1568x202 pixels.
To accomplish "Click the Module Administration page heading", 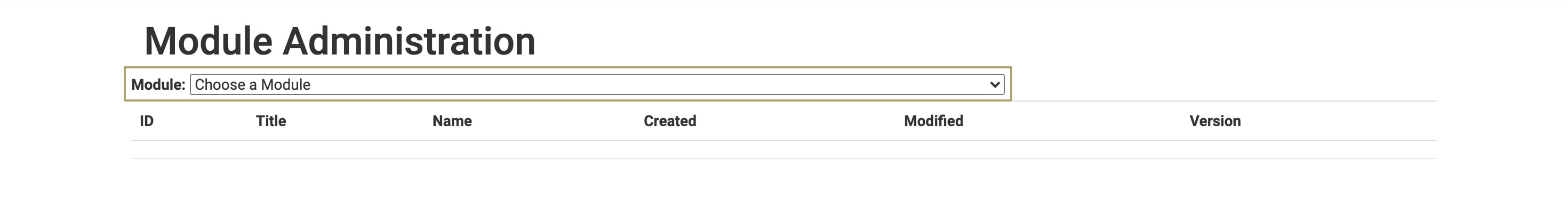I will click(x=340, y=42).
